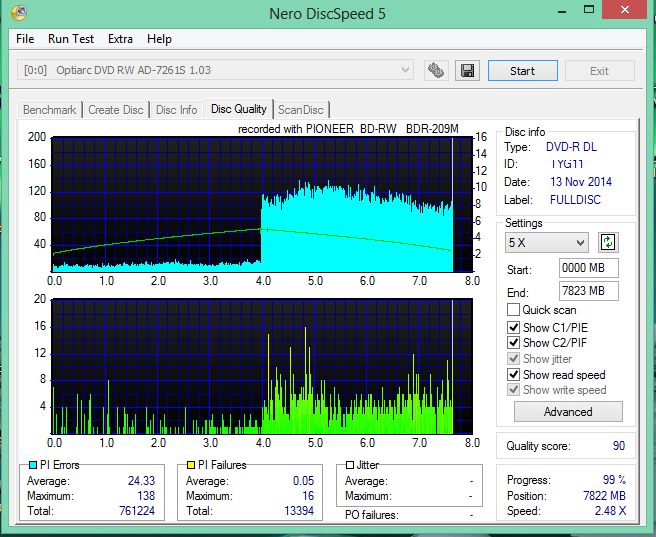Image resolution: width=656 pixels, height=537 pixels.
Task: Switch to the ScanDisc tab
Action: [301, 110]
